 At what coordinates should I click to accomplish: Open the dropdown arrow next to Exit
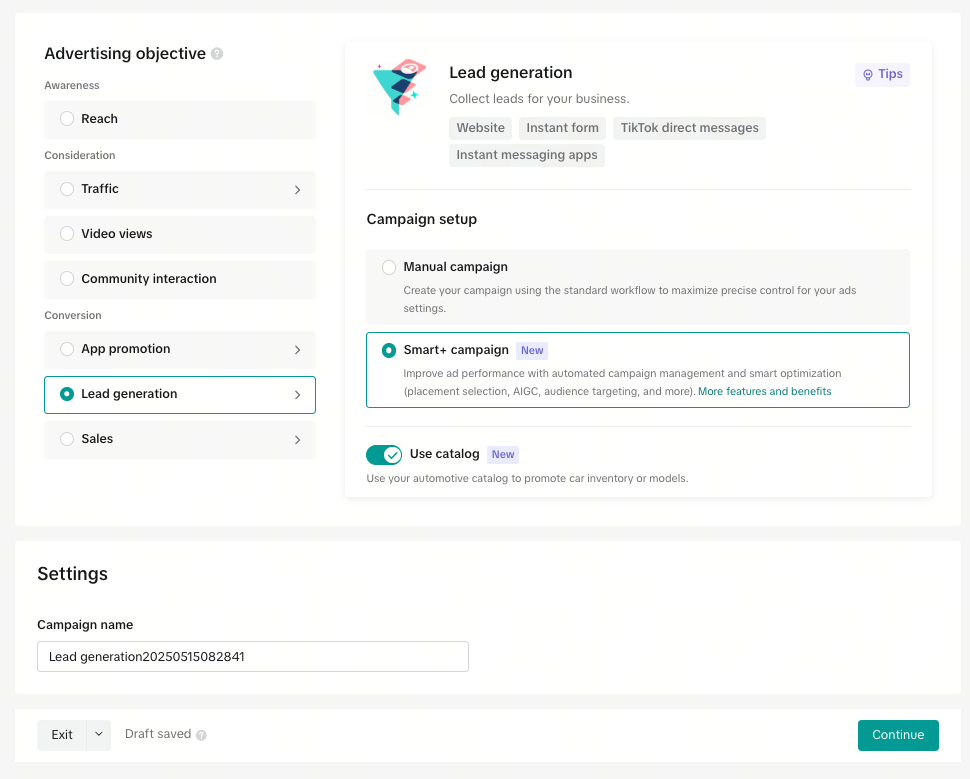[99, 734]
